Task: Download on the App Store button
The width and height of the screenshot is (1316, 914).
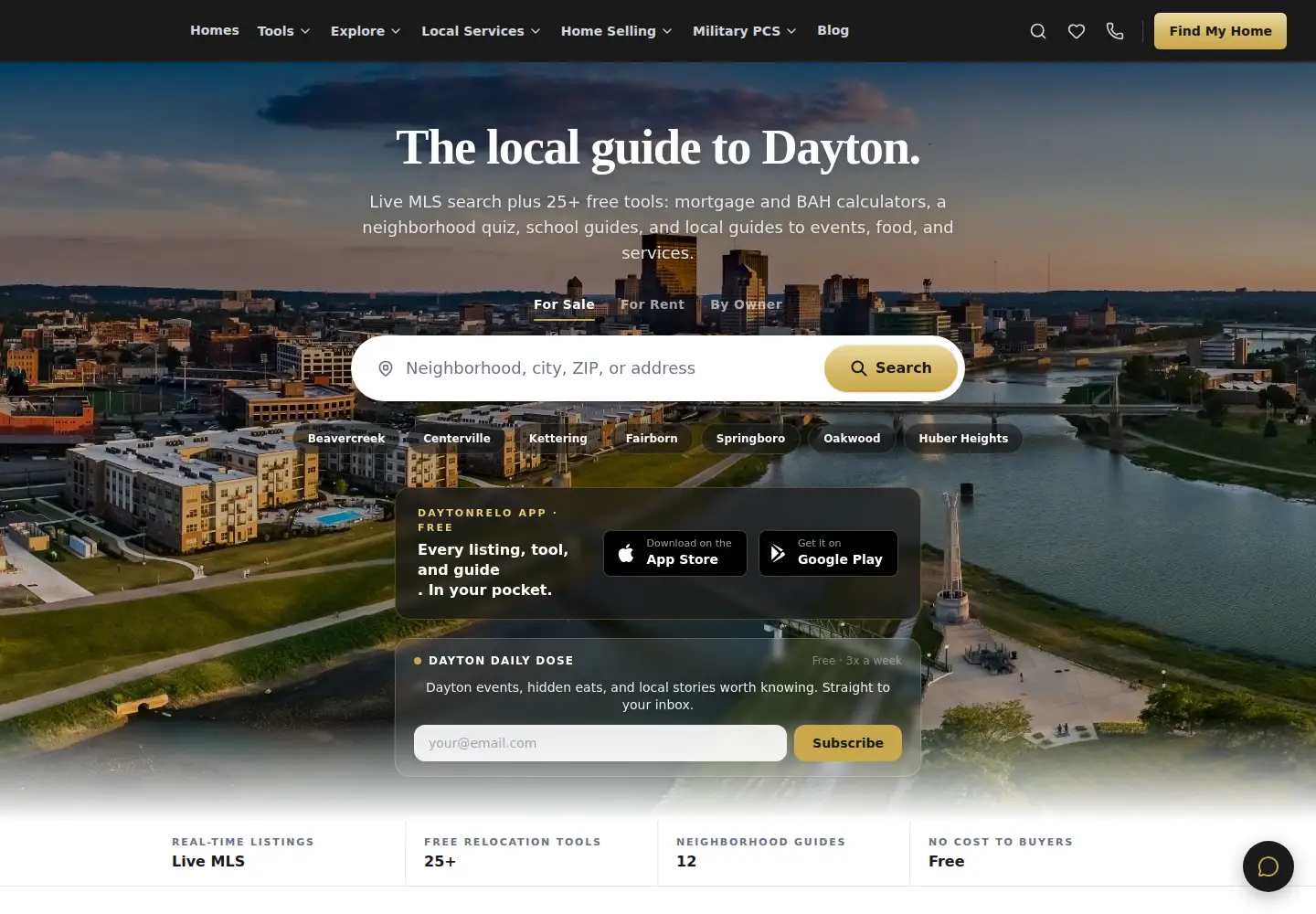Action: click(x=675, y=554)
